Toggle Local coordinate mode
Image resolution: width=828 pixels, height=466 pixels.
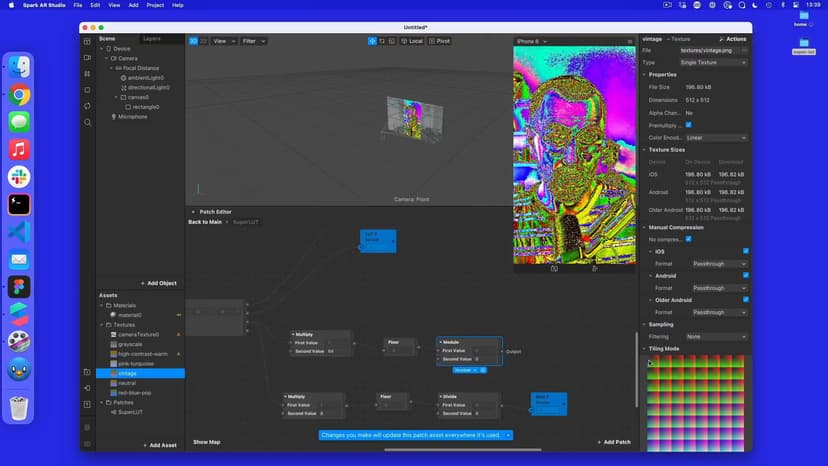412,41
